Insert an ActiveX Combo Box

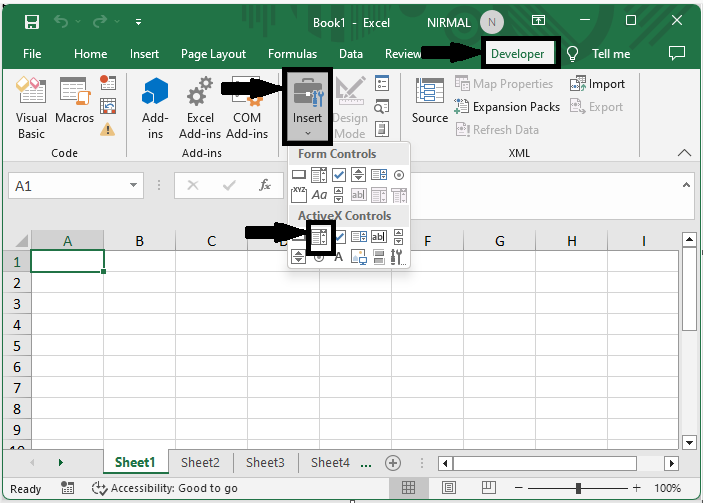pos(319,236)
